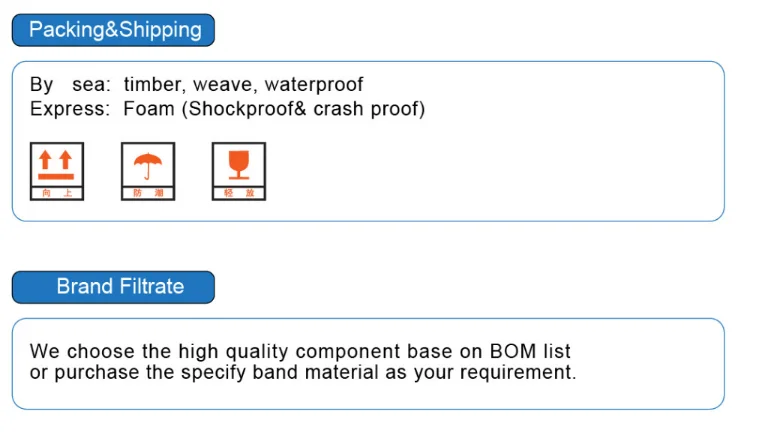Click the word "waterproof" in the sea line

(313, 85)
